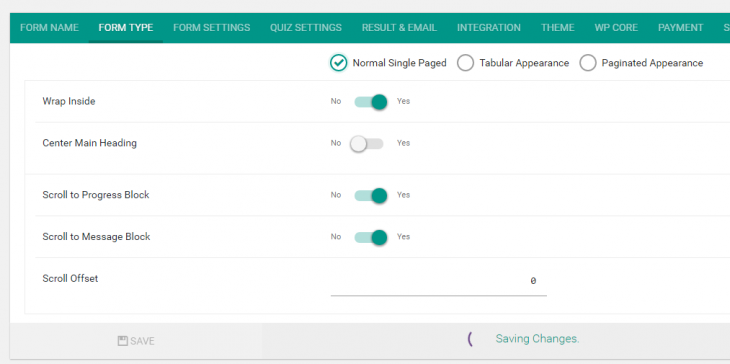Open the Integration tab
730x364 pixels.
(x=489, y=28)
